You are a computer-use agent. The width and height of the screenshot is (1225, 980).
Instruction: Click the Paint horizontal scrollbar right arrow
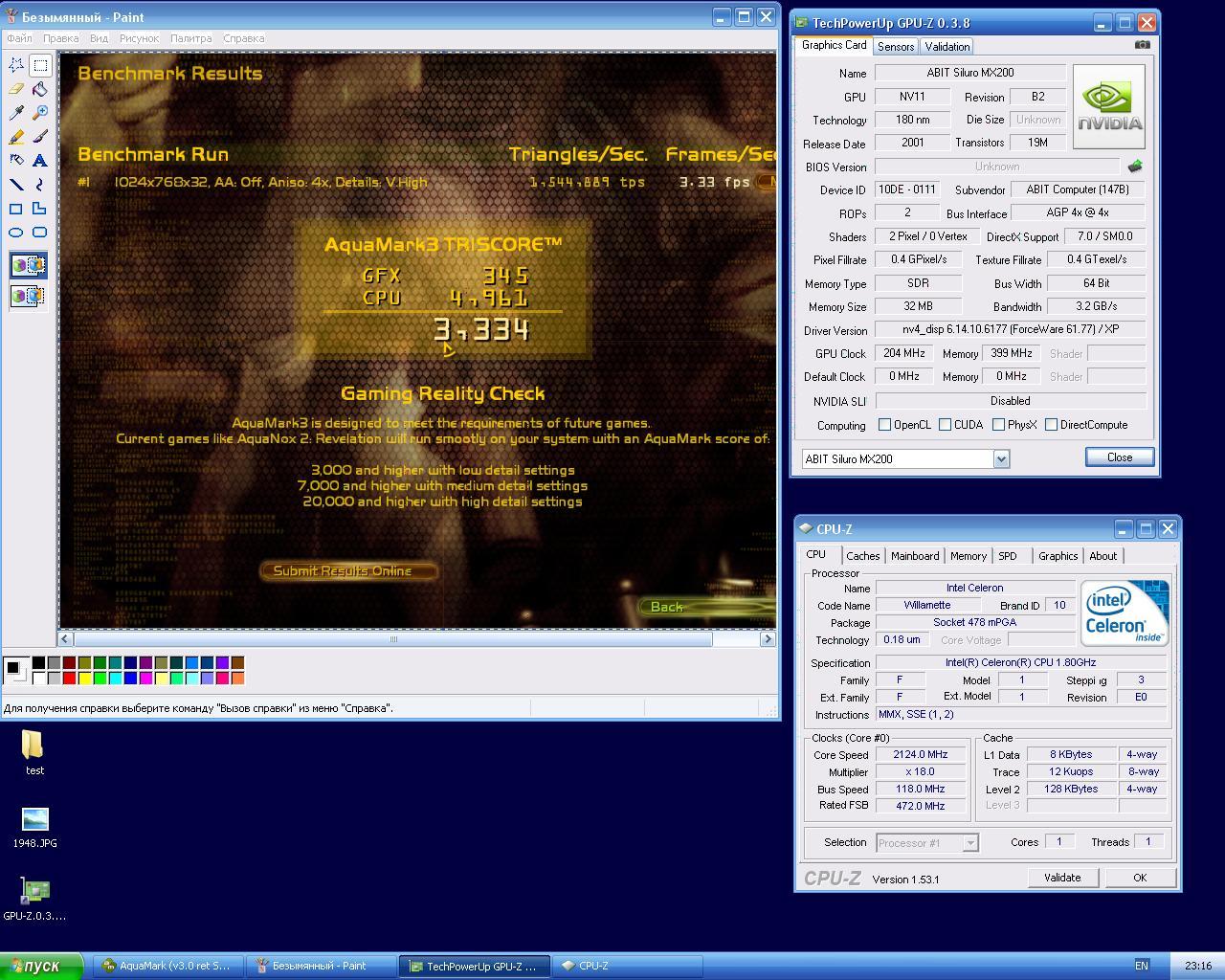point(768,639)
